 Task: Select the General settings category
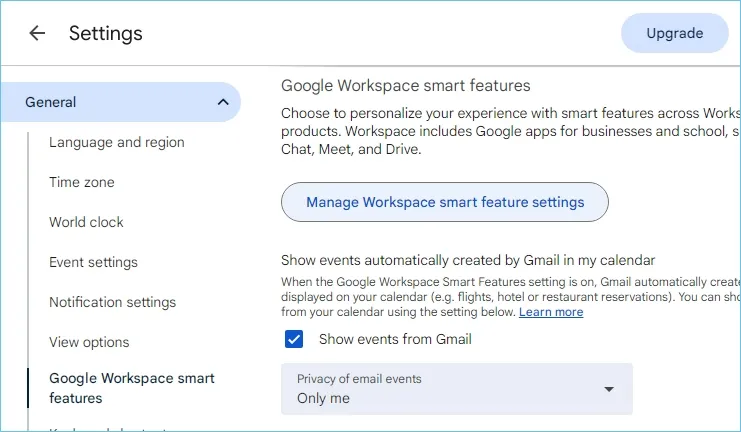[x=121, y=102]
